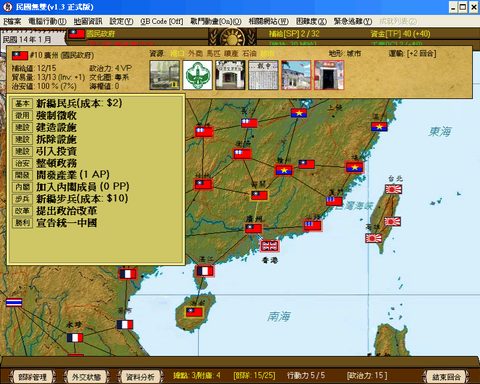Viewport: 480px width, 384px height.
Task: Click the 補給[SP] 2 / 32 readout
Action: (x=294, y=34)
